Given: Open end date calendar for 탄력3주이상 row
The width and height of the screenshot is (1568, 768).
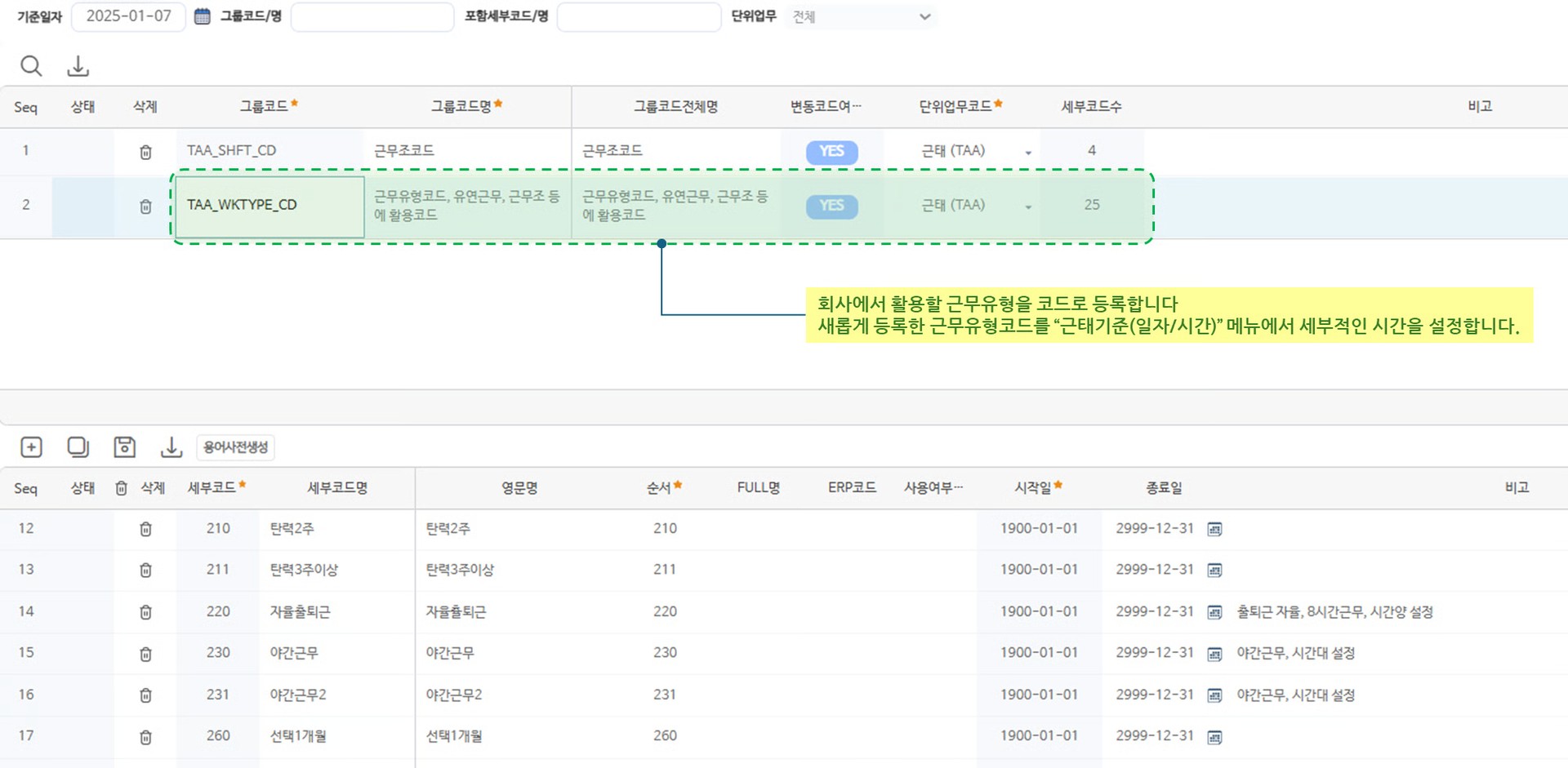Looking at the screenshot, I should coord(1214,570).
